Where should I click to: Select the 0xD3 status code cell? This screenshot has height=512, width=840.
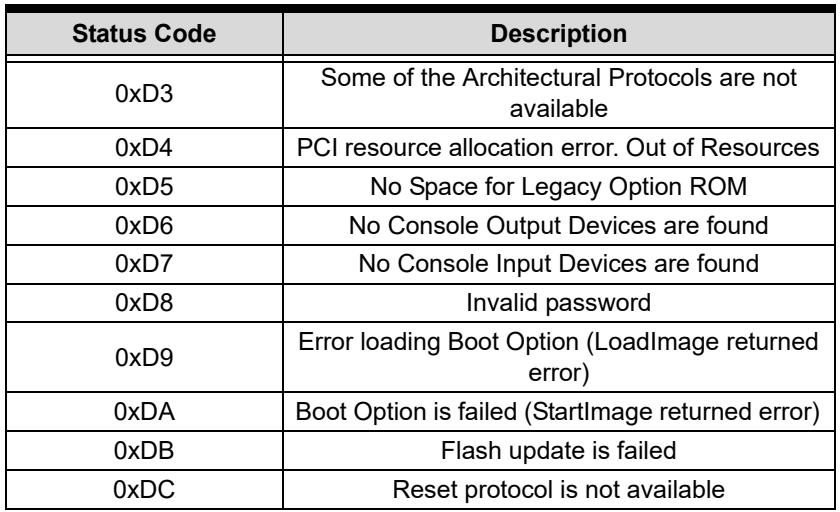point(144,94)
